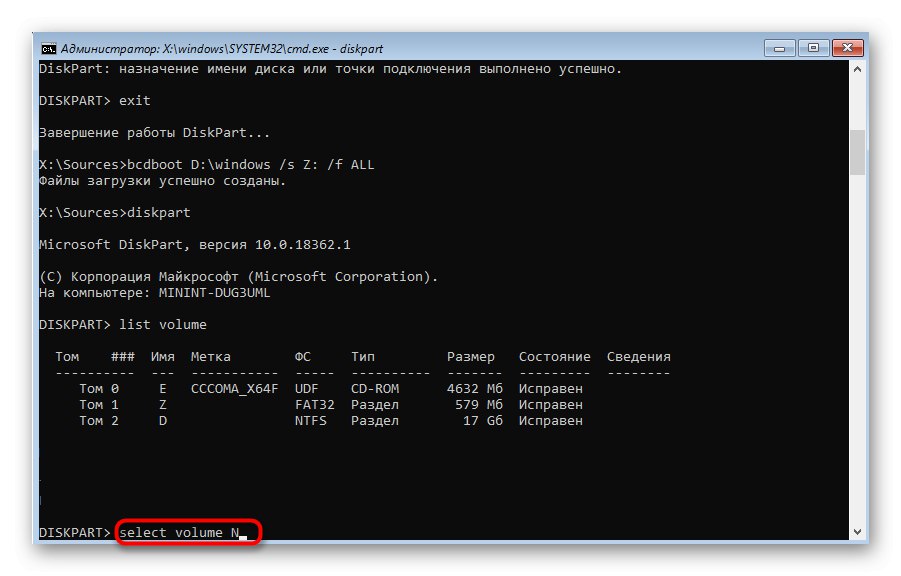Maximize the diskpart console window
901x576 pixels.
click(x=813, y=48)
